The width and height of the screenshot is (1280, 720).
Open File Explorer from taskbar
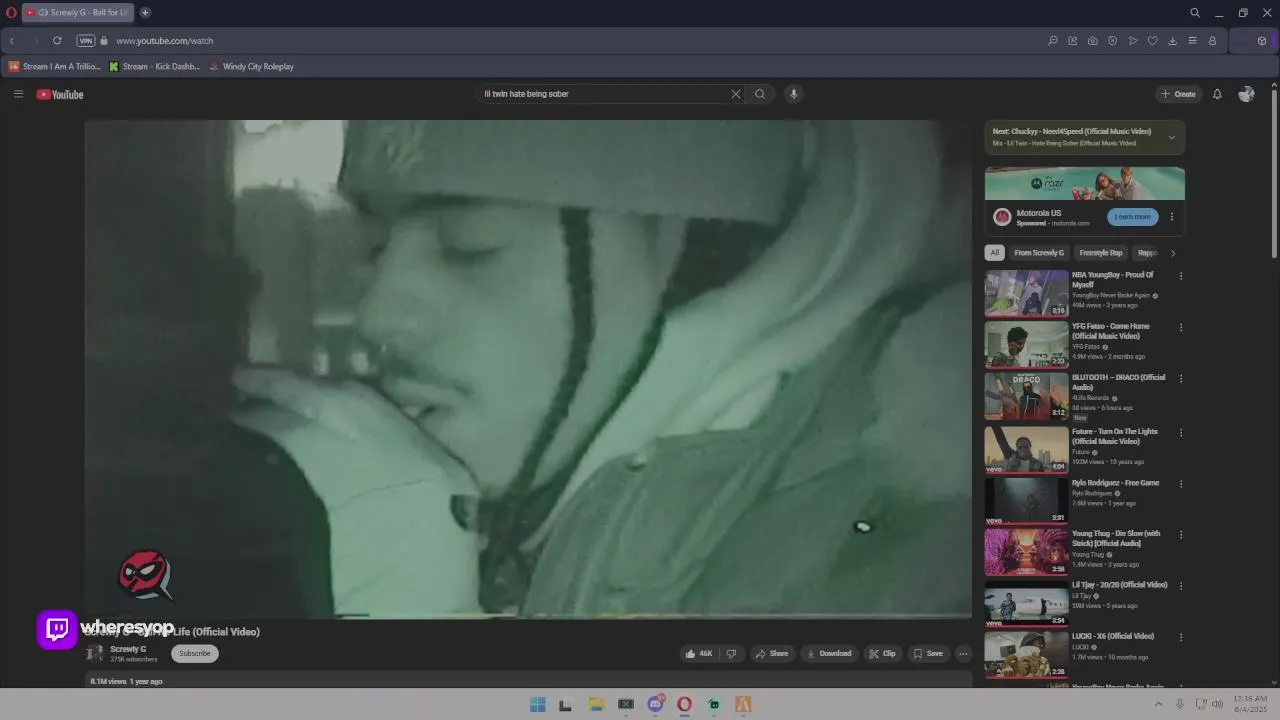click(596, 705)
